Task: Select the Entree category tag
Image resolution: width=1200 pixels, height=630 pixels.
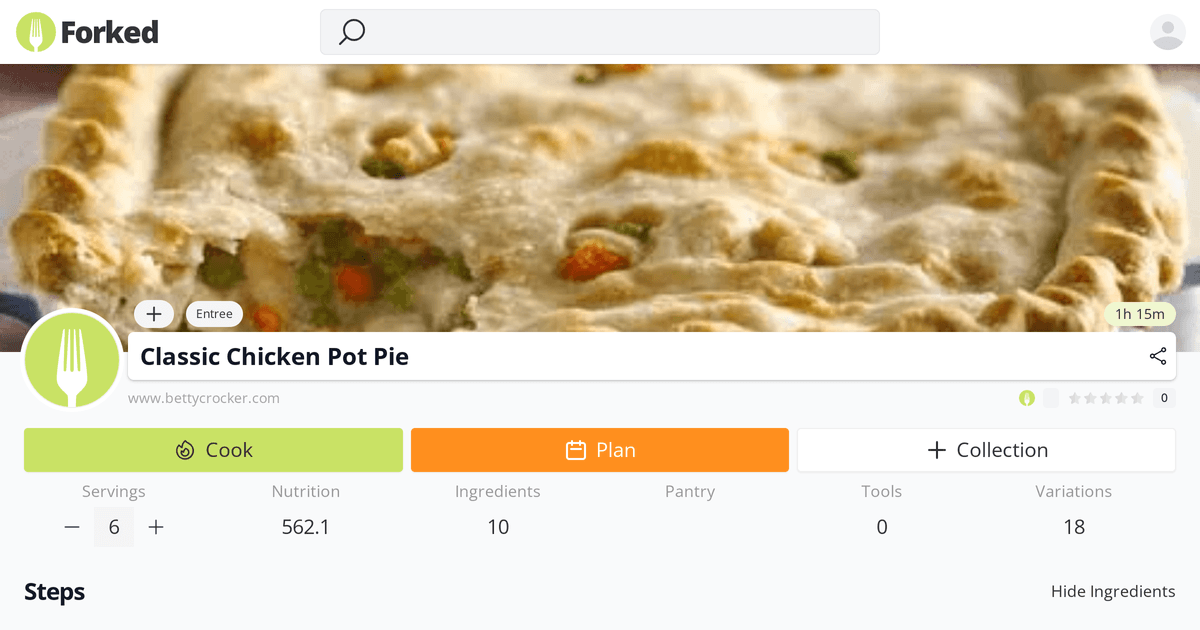Action: (x=214, y=313)
